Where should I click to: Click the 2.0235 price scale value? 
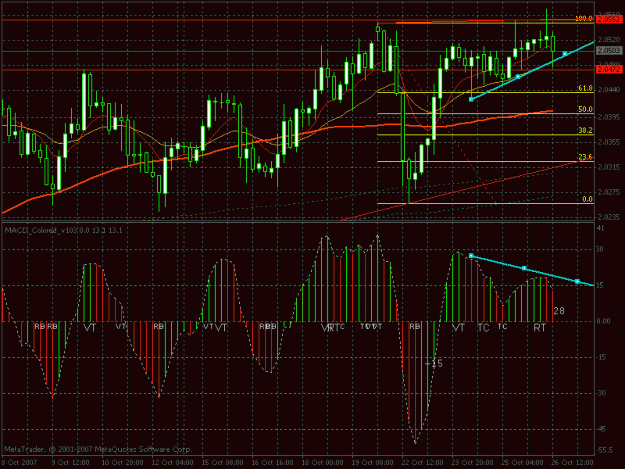(x=609, y=217)
